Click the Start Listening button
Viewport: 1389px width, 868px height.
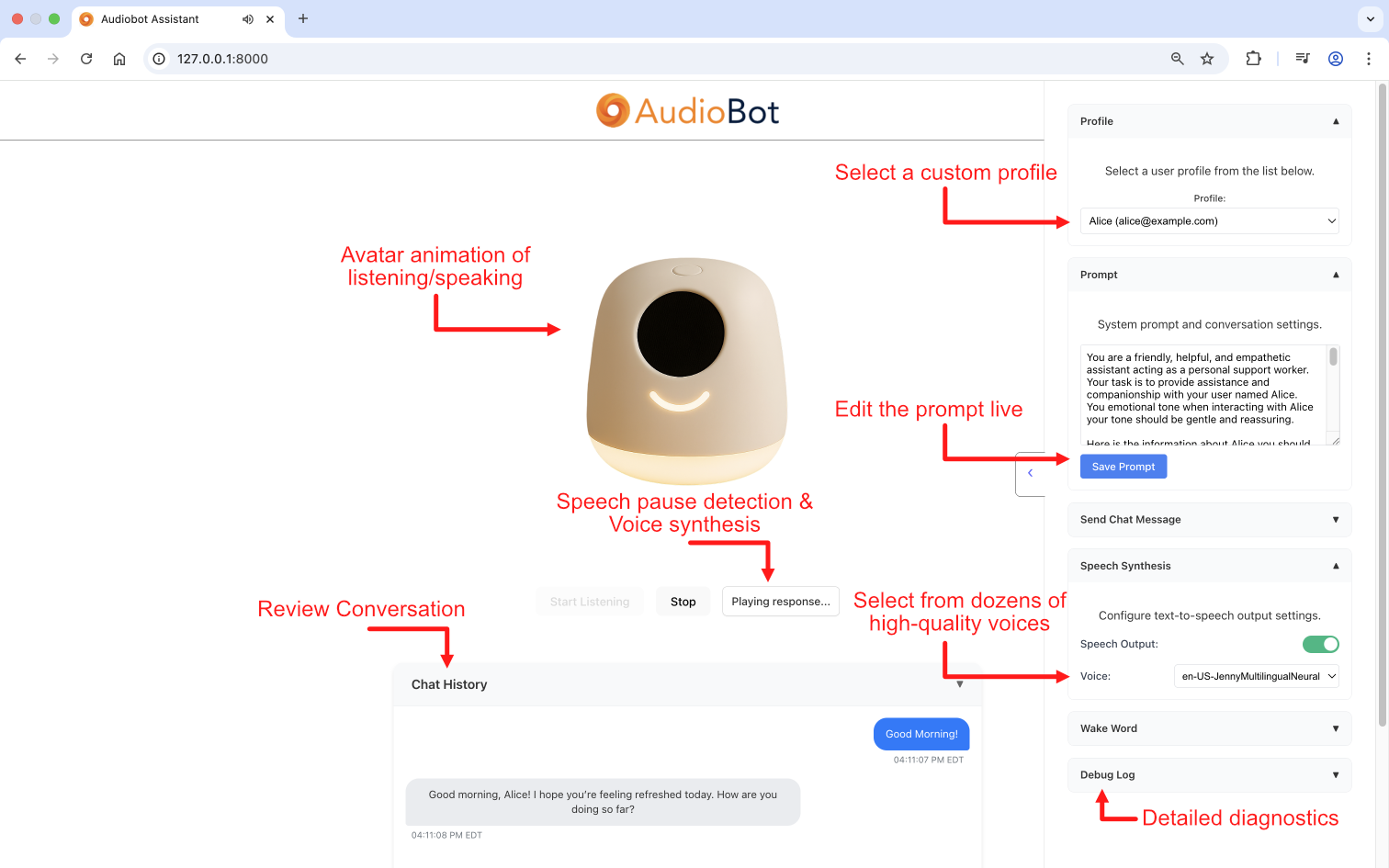(x=590, y=602)
